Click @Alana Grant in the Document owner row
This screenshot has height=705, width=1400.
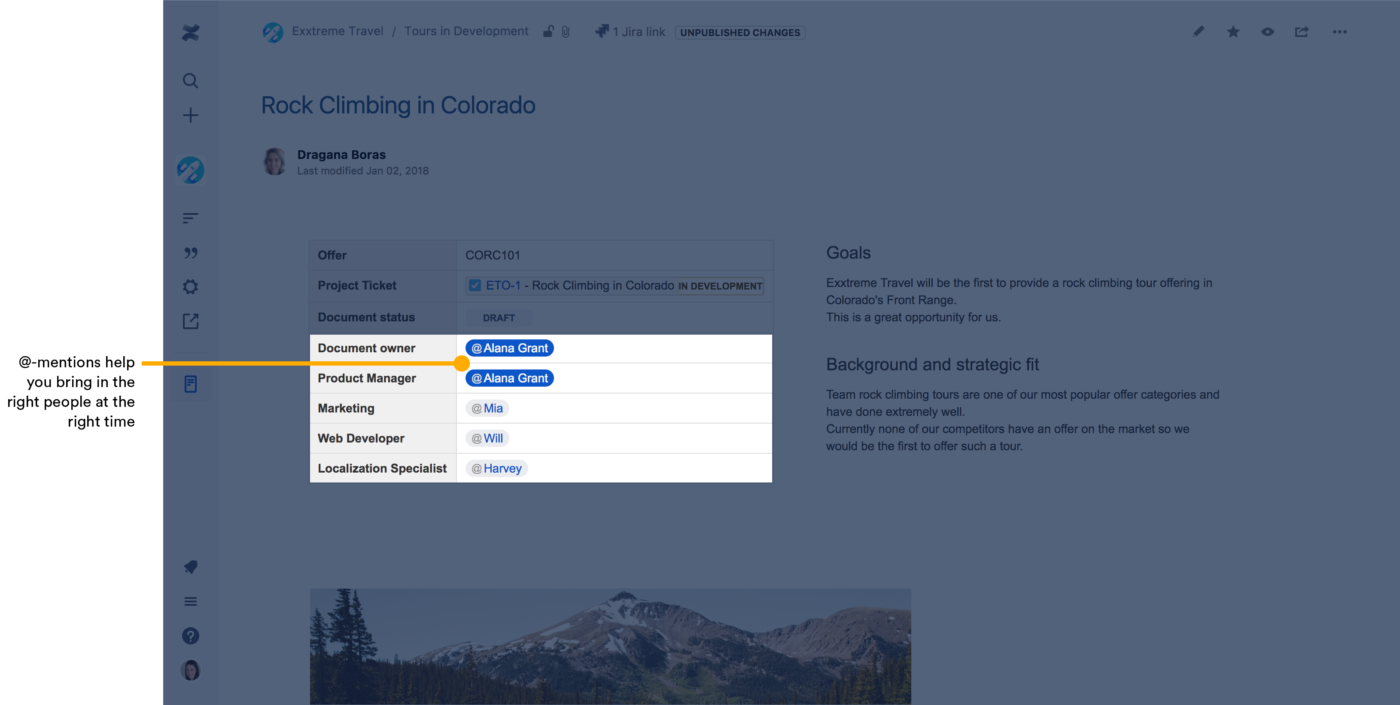(x=510, y=348)
